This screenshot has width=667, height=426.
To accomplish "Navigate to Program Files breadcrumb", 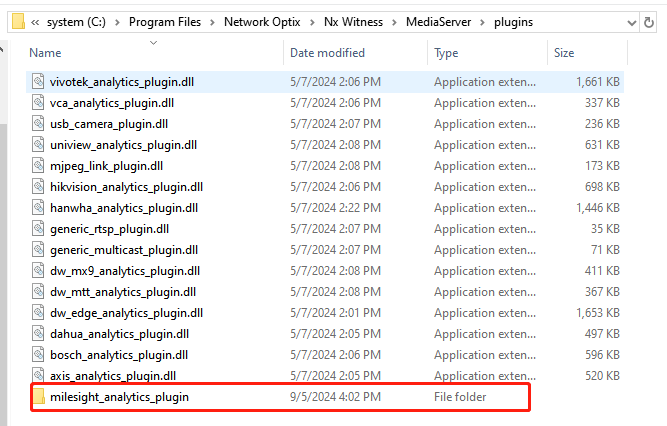I will coord(165,22).
